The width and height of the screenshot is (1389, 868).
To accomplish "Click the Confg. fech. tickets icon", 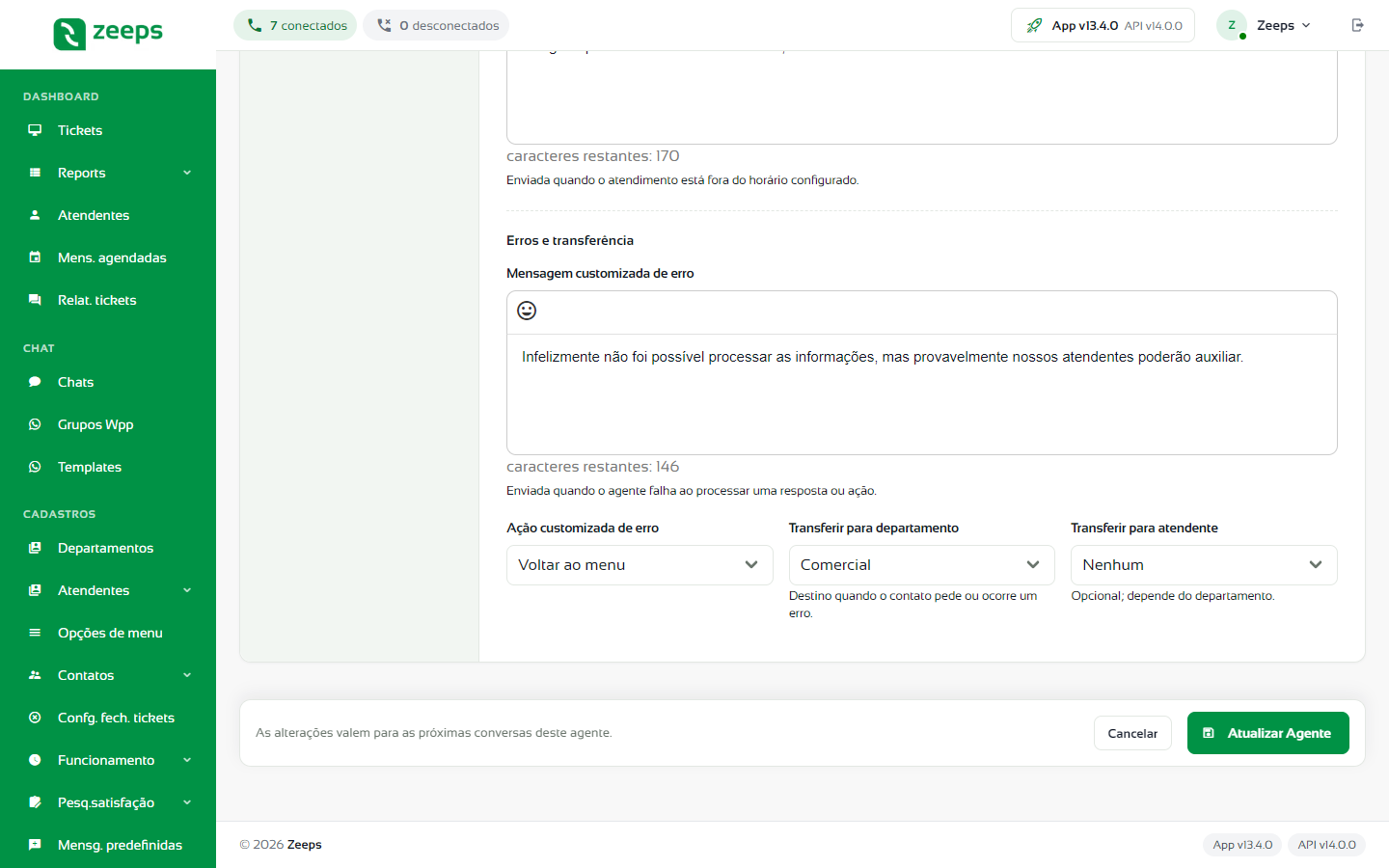I will point(35,718).
